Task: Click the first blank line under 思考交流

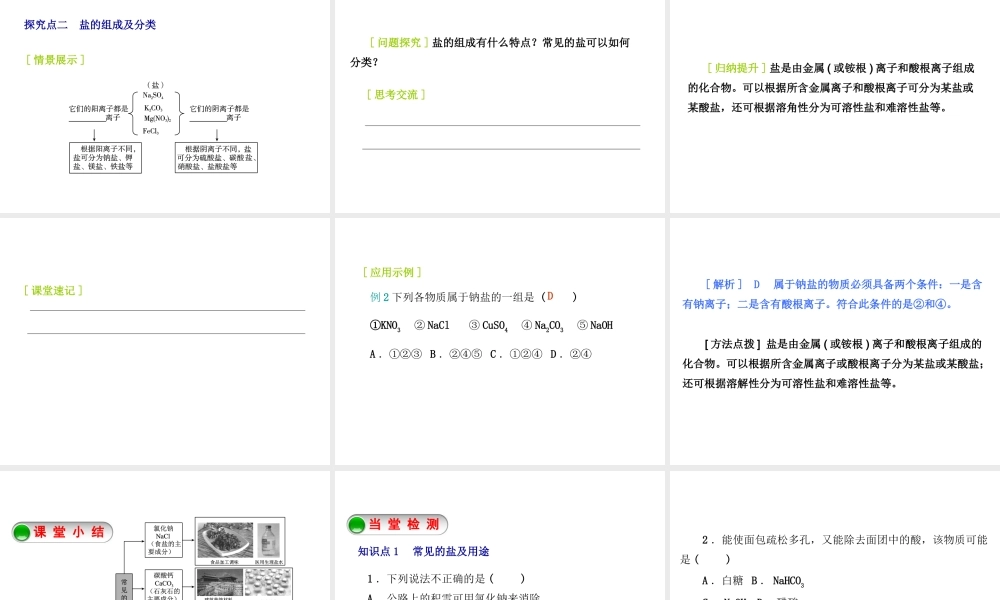Action: 503,126
